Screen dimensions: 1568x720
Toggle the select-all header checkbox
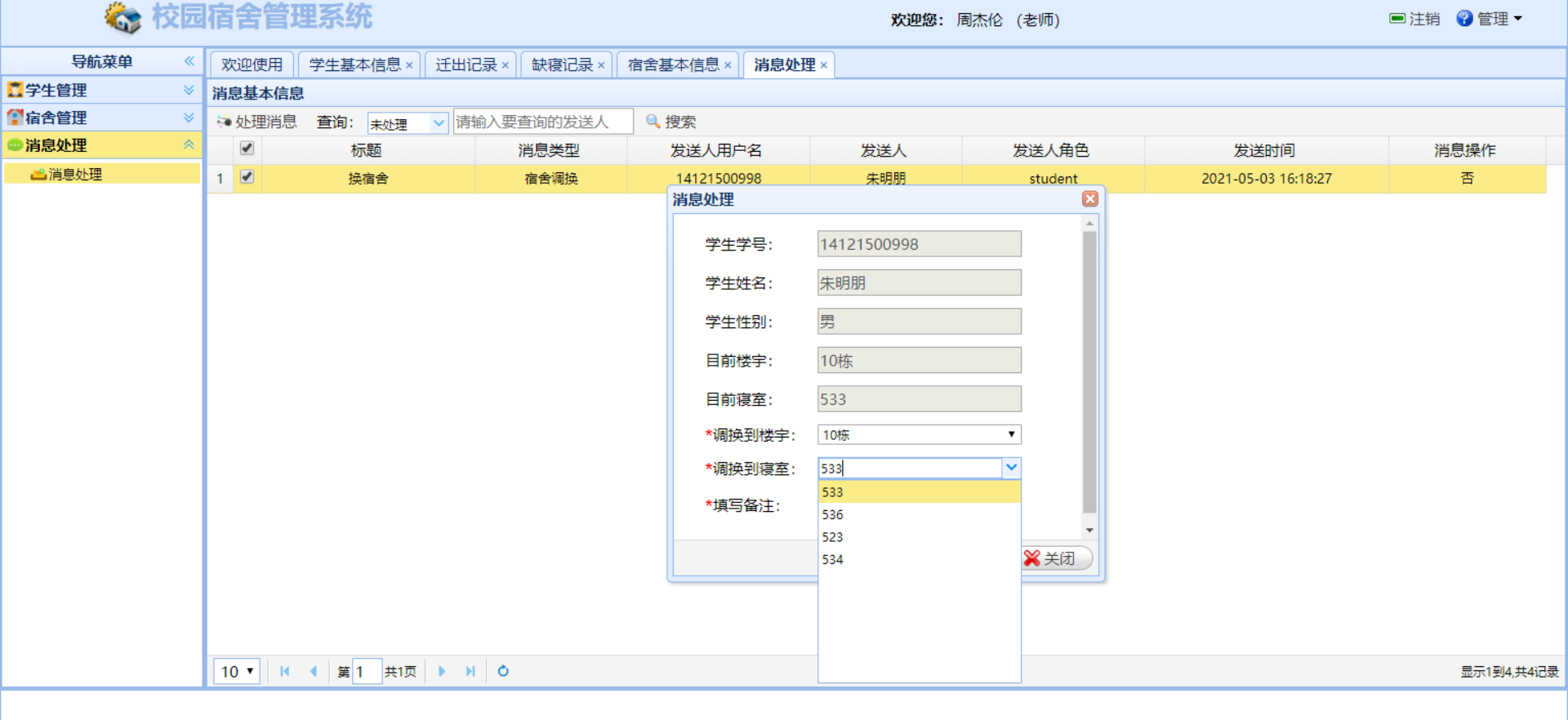247,149
